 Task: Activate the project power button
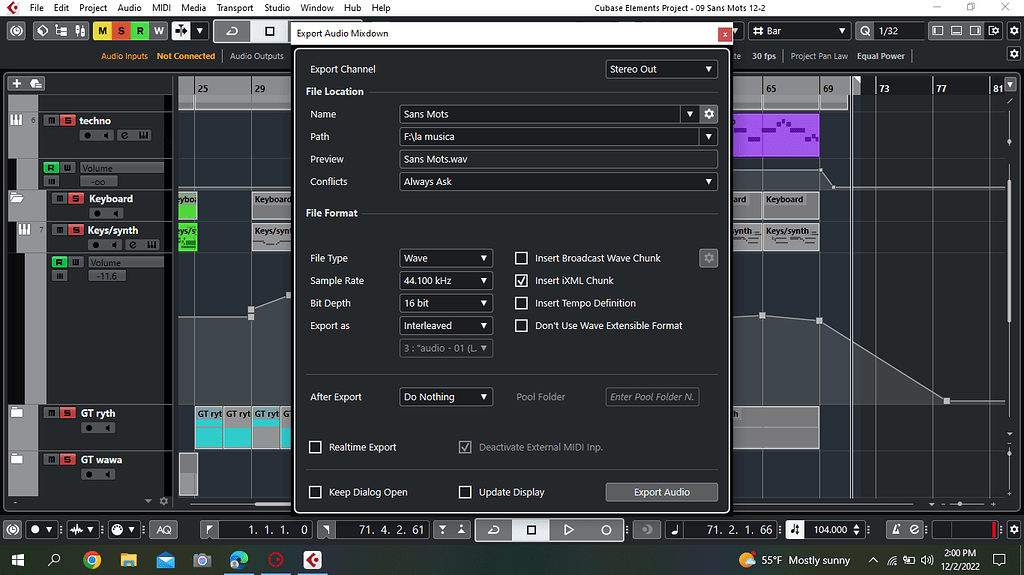[x=16, y=31]
